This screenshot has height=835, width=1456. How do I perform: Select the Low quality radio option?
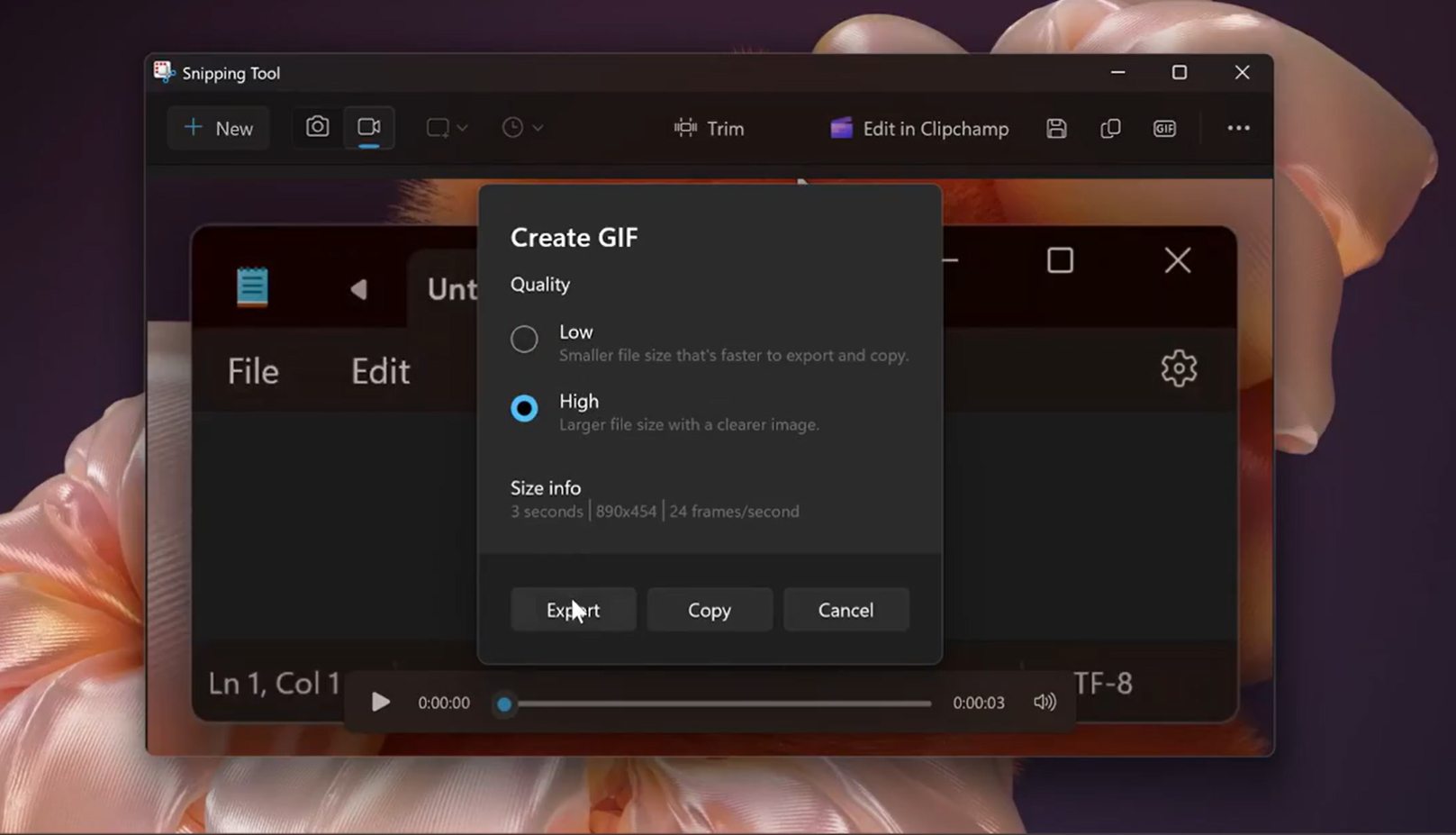[524, 340]
